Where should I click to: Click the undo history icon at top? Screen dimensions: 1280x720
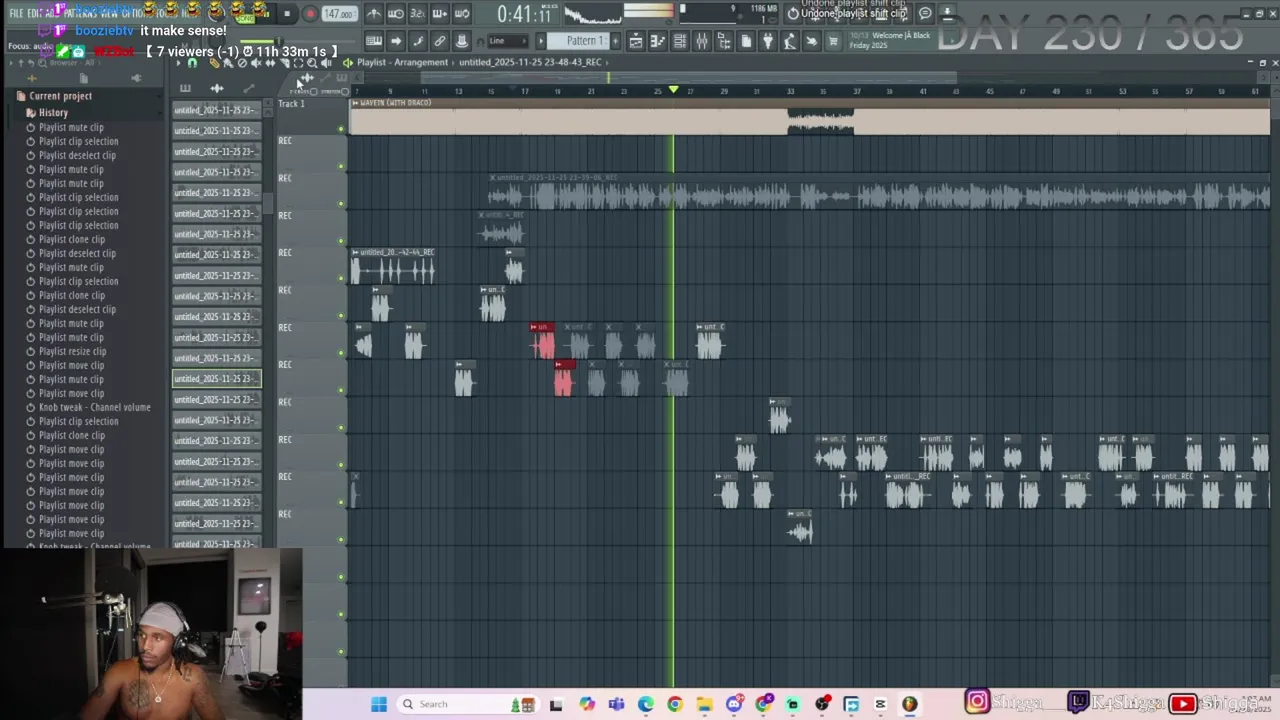pyautogui.click(x=792, y=13)
